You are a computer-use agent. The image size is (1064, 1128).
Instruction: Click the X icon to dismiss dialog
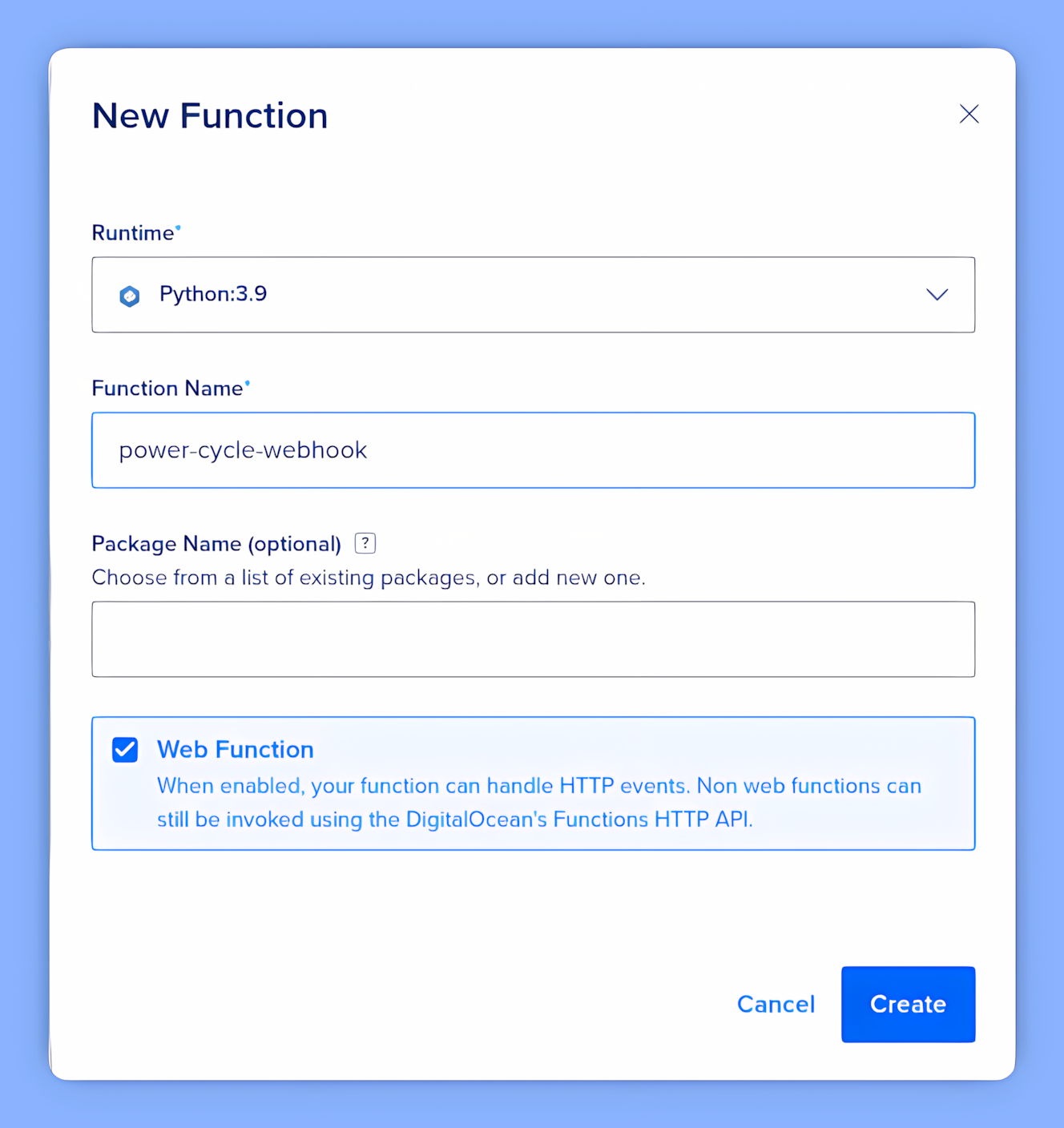pyautogui.click(x=969, y=115)
